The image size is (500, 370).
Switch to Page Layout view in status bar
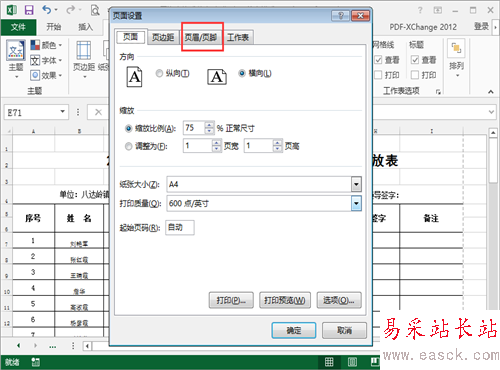(352, 362)
